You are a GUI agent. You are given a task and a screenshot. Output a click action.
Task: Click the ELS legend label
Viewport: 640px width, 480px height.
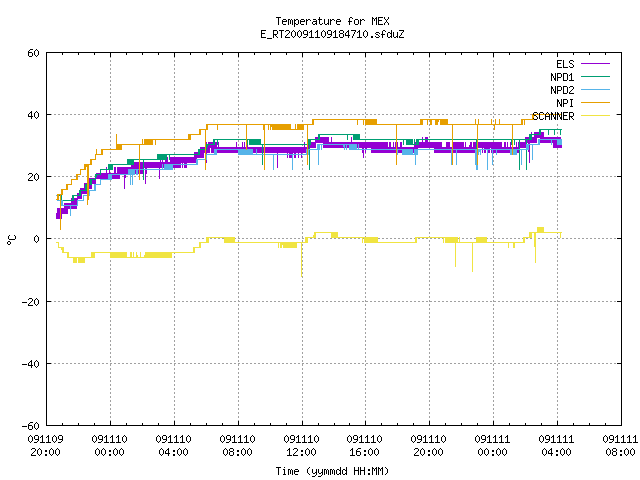click(565, 64)
